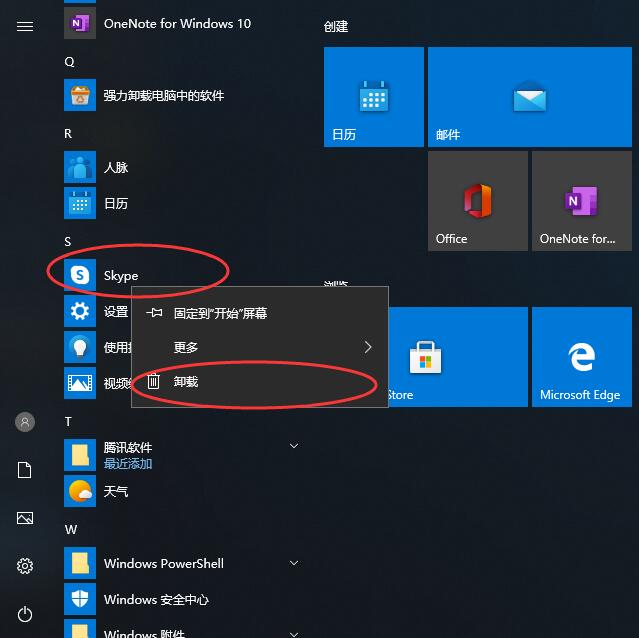This screenshot has height=638, width=639.
Task: Click the user account avatar
Action: coord(25,422)
